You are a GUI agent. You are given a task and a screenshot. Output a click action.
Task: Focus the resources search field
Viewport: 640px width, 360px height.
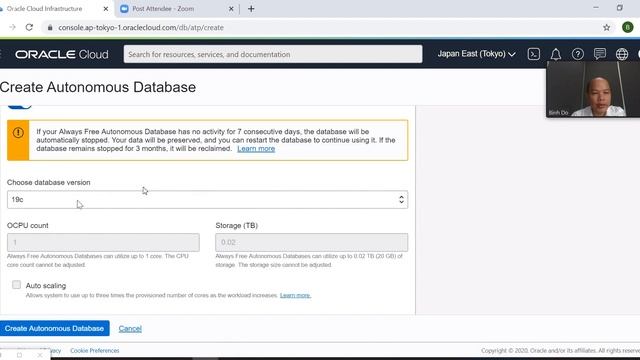pos(273,54)
